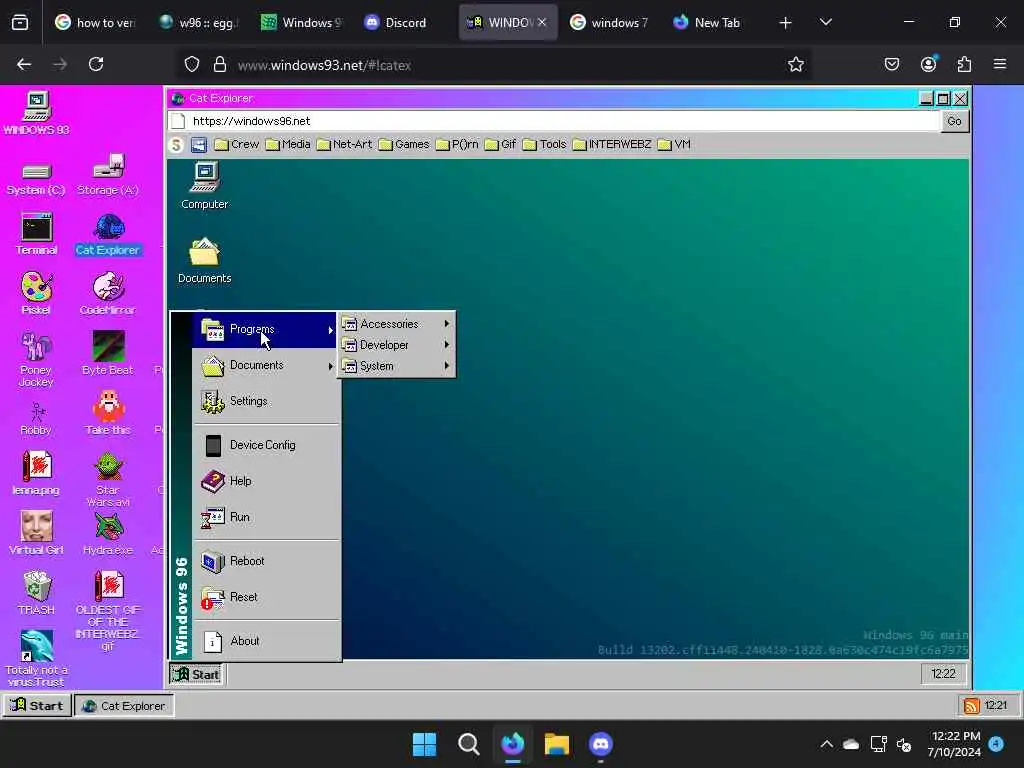
Task: Open the Tools bookmarks folder
Action: tap(545, 144)
